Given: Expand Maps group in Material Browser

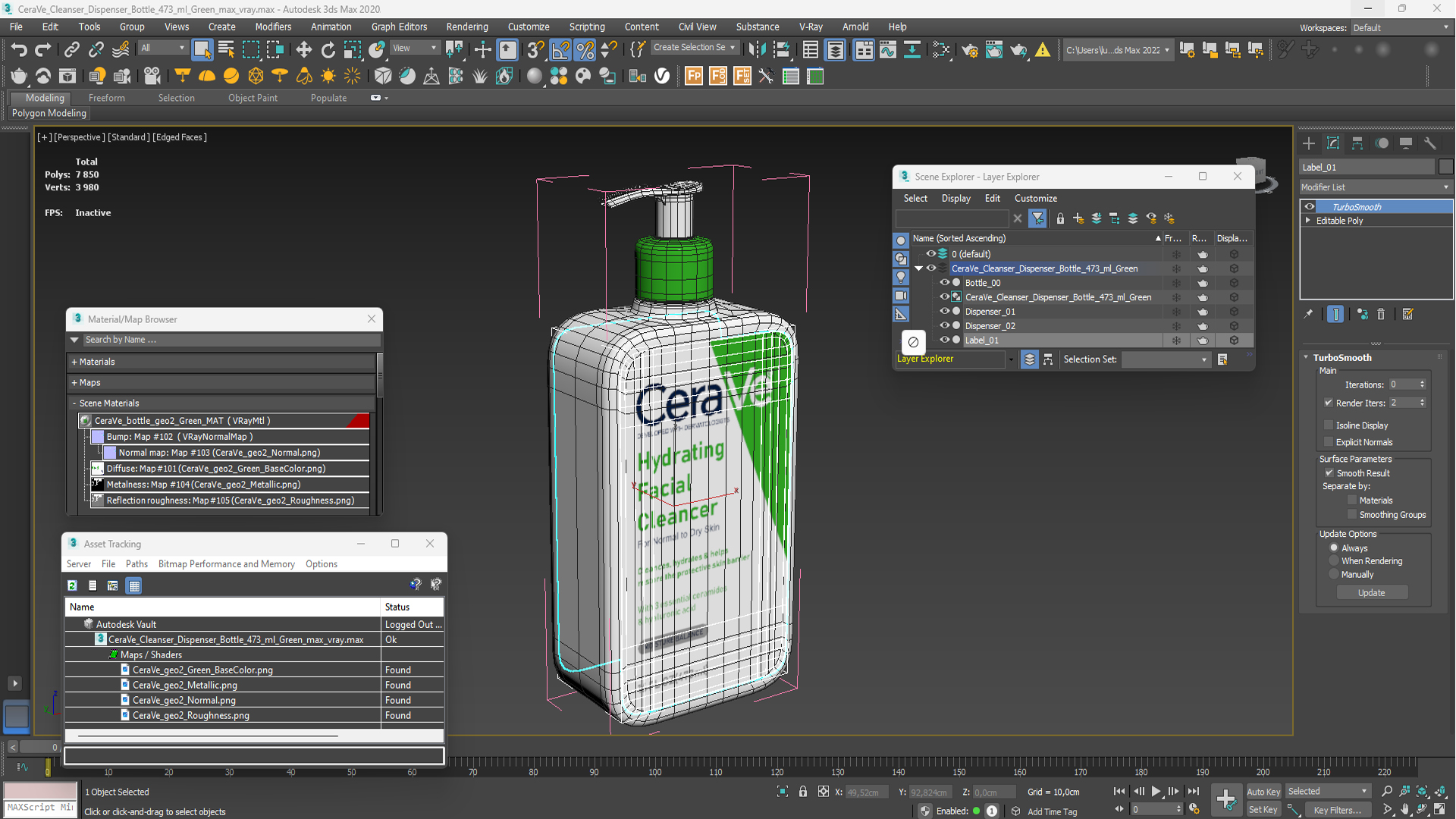Looking at the screenshot, I should 74,383.
